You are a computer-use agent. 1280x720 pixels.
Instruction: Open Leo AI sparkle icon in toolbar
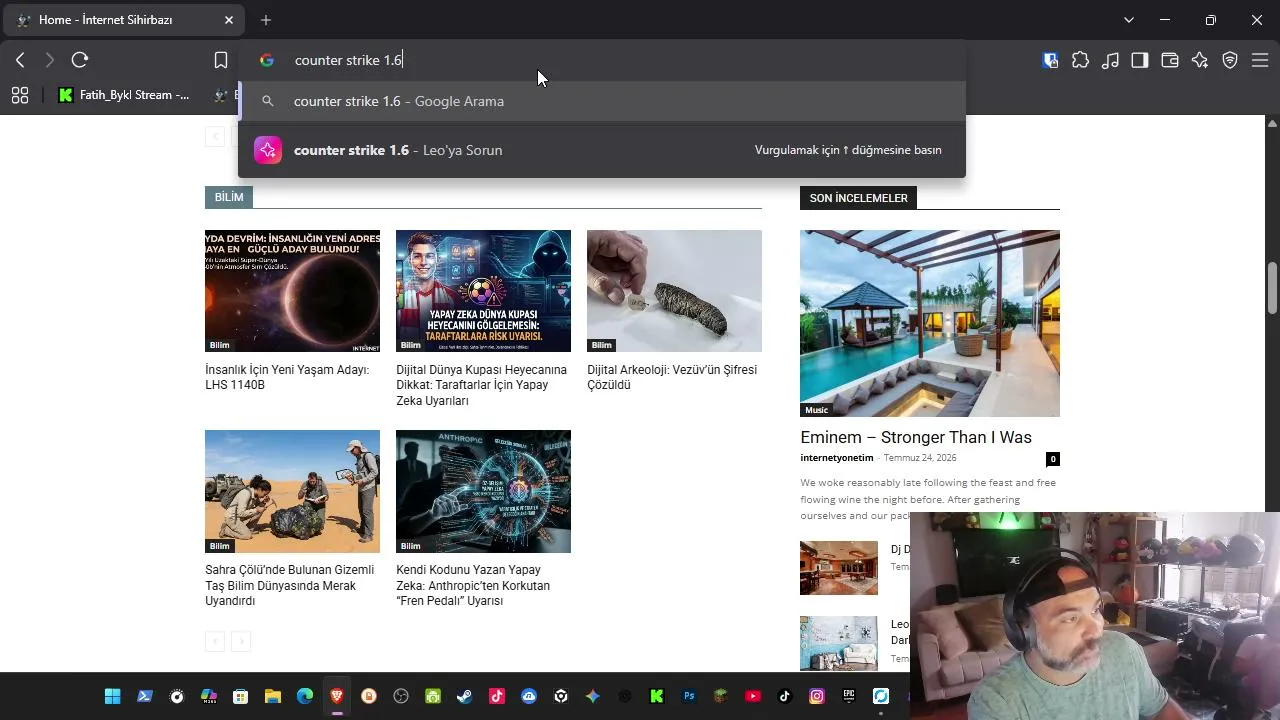[x=1200, y=60]
